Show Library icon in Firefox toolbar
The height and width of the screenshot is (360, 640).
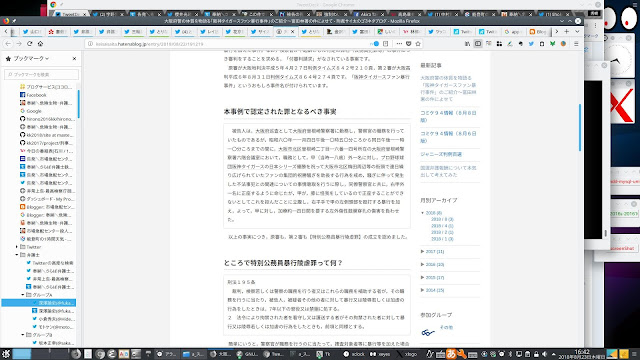(467, 44)
